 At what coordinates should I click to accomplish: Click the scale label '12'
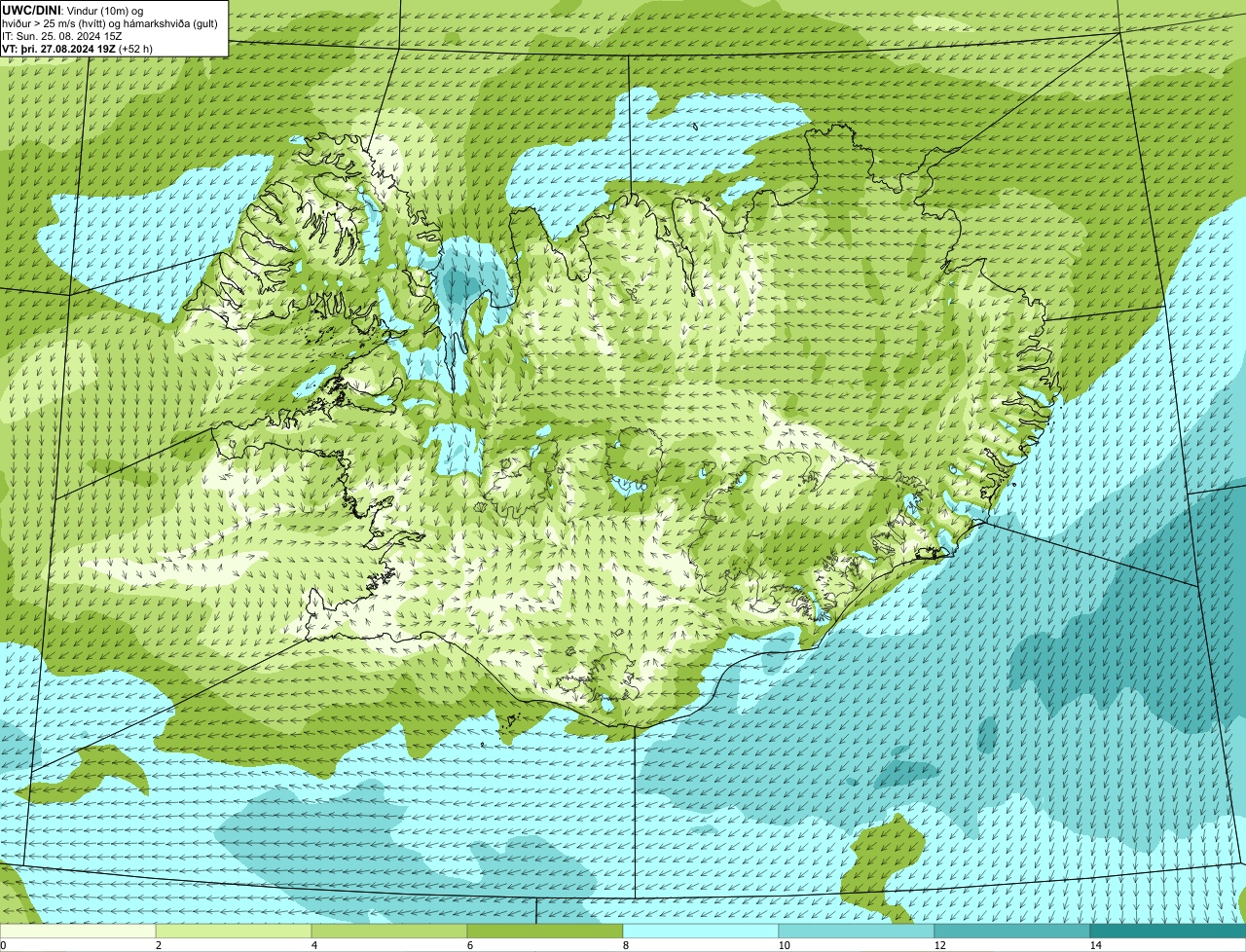pyautogui.click(x=939, y=945)
